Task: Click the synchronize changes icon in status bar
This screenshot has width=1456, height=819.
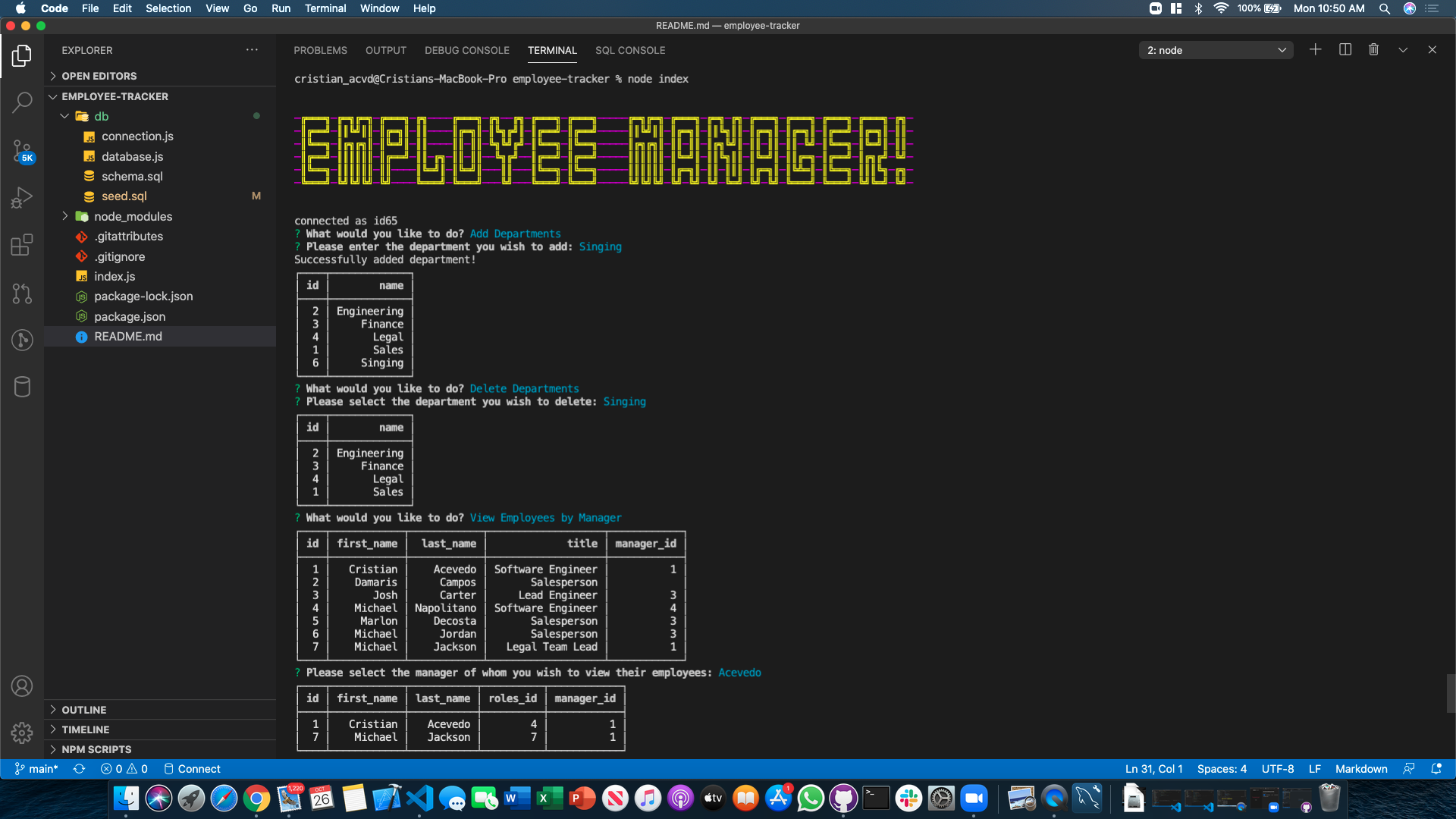Action: [x=79, y=769]
